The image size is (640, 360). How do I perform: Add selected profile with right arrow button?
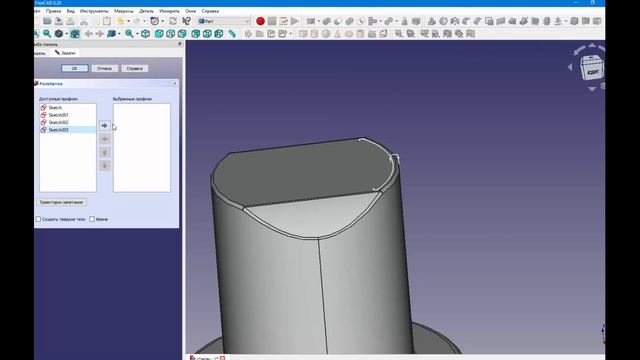click(105, 126)
